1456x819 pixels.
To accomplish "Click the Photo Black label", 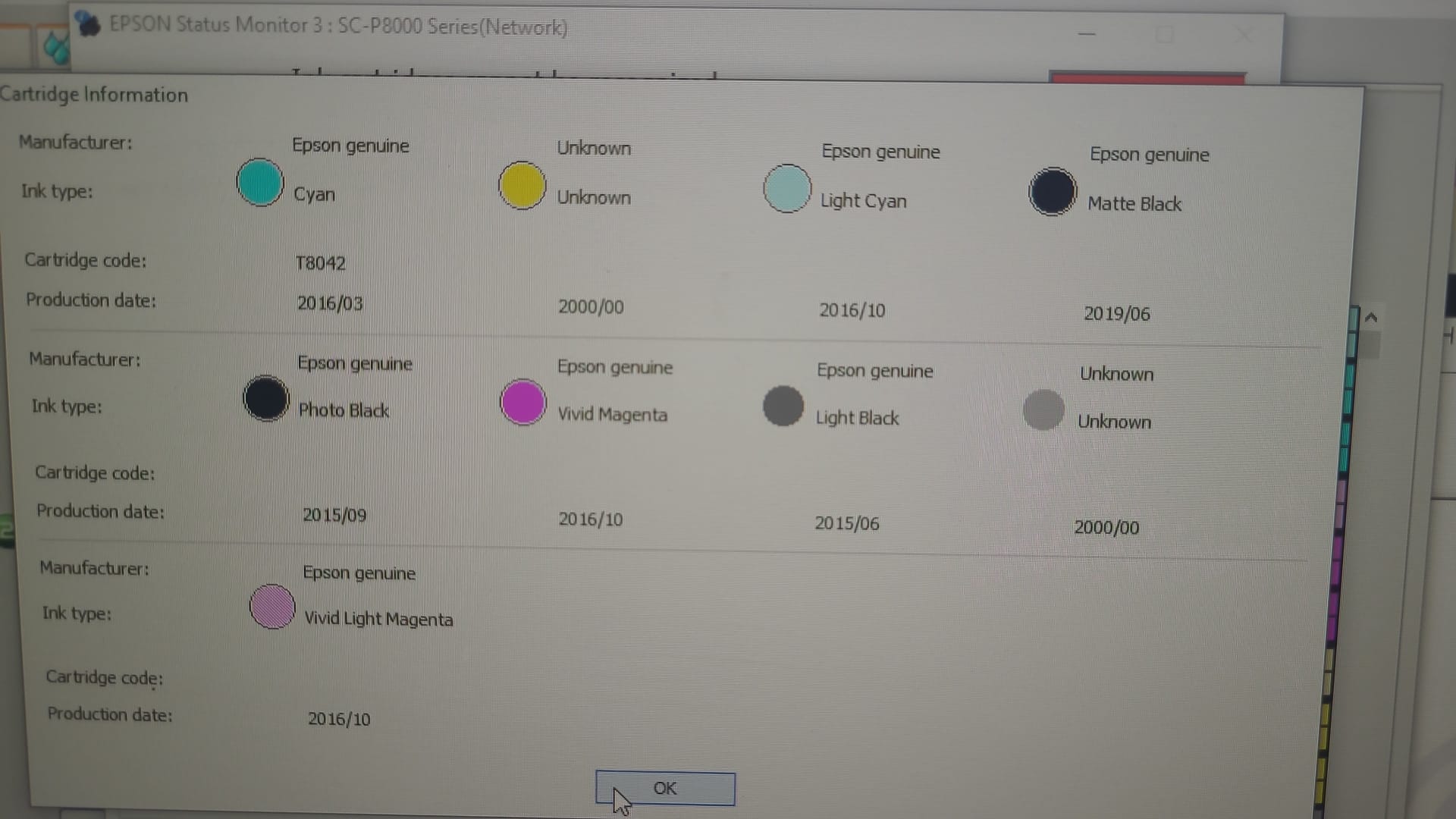I will click(x=344, y=410).
